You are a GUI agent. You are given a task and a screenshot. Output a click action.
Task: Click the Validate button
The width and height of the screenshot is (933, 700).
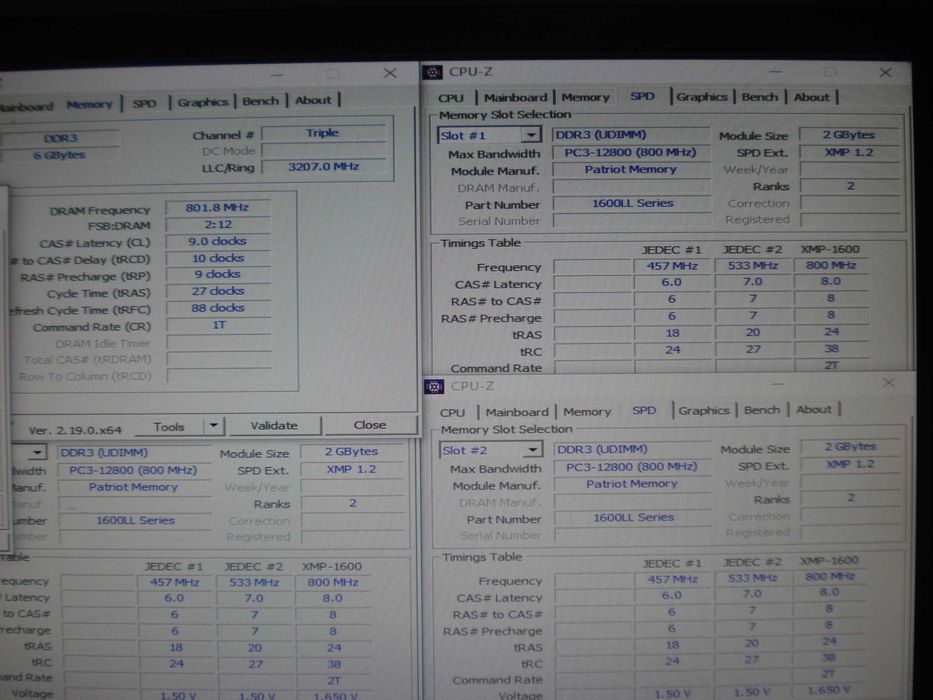click(274, 426)
